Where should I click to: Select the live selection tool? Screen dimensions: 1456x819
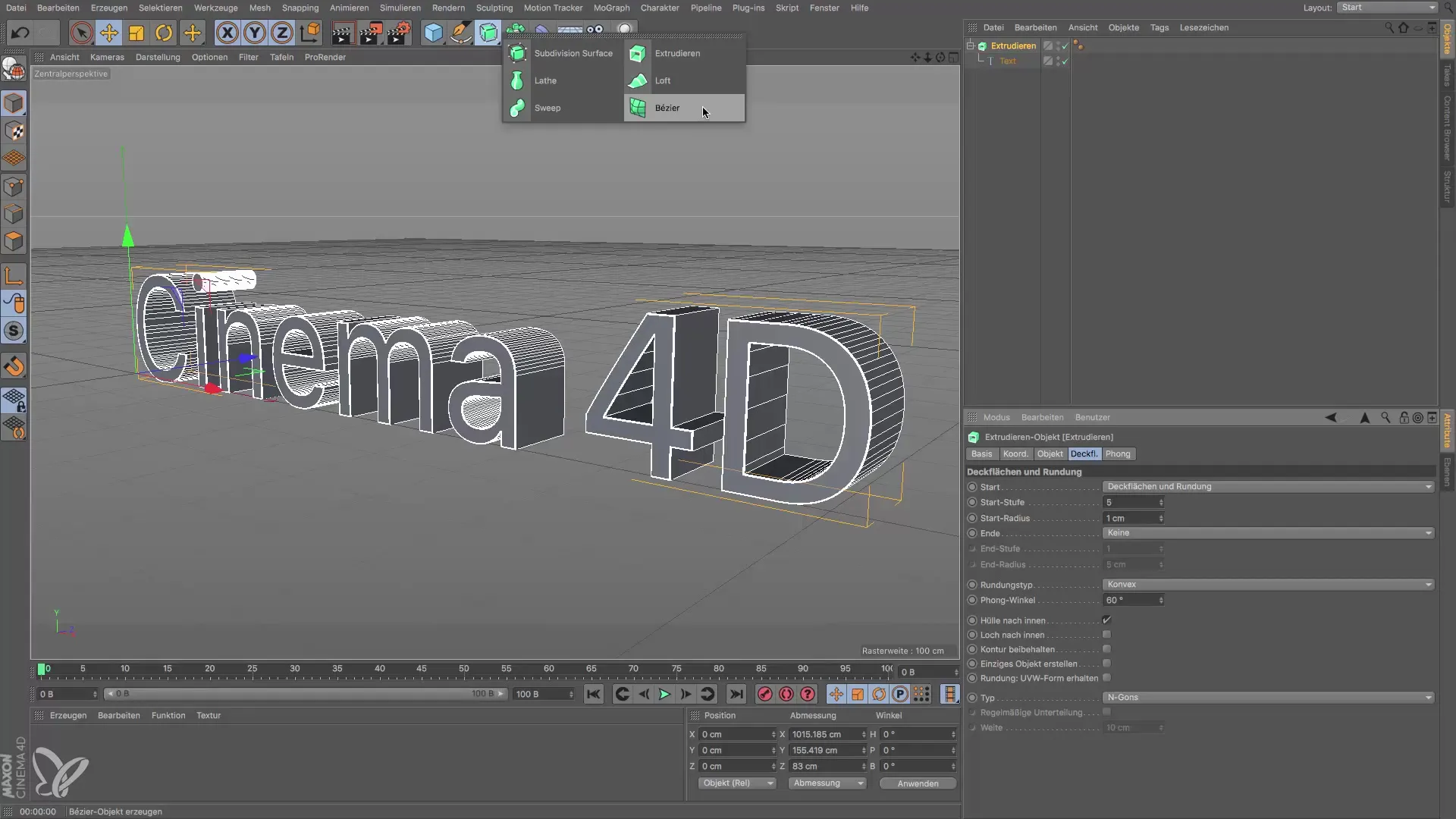tap(81, 33)
